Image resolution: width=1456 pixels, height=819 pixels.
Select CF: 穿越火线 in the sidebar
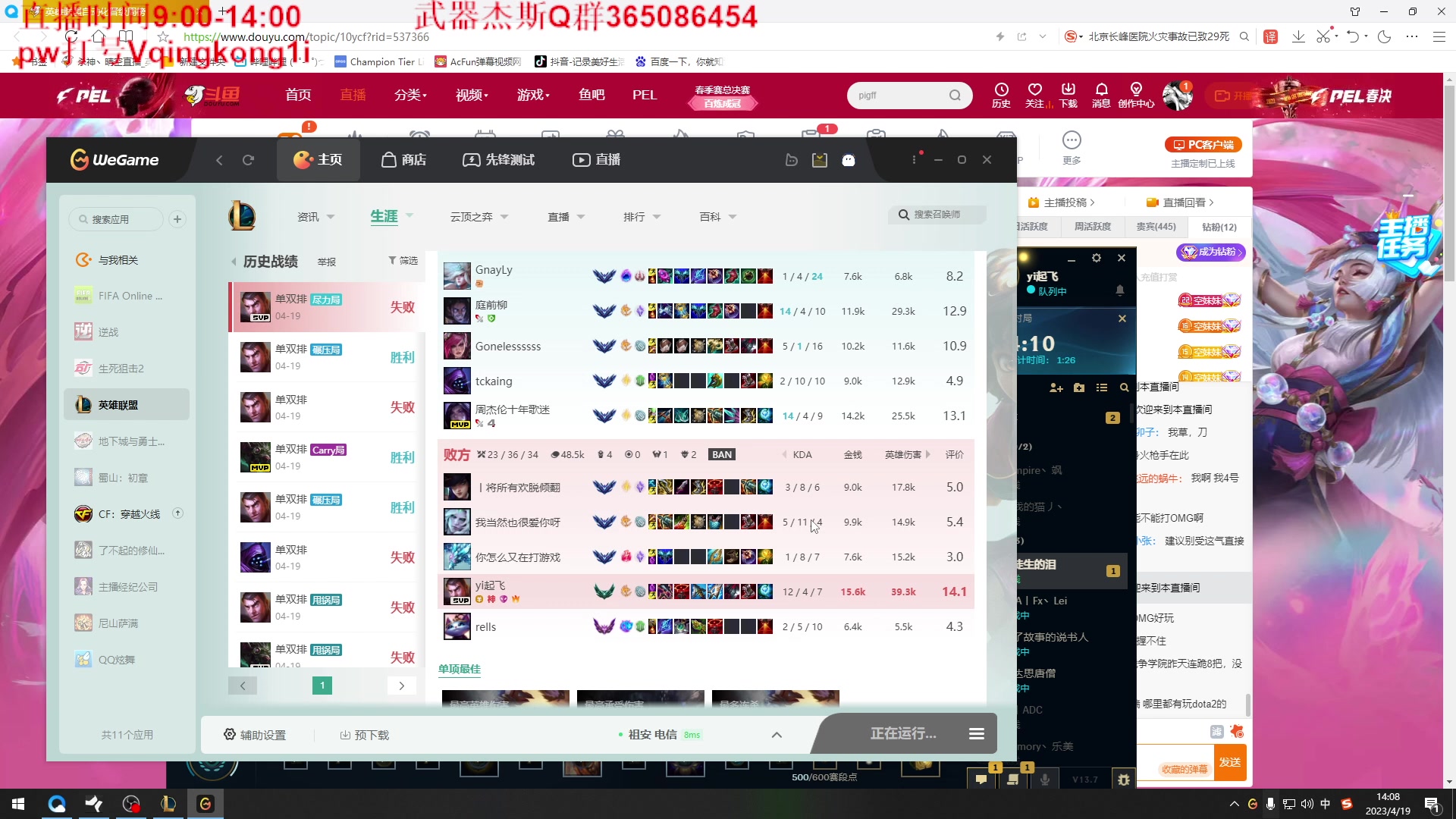127,514
